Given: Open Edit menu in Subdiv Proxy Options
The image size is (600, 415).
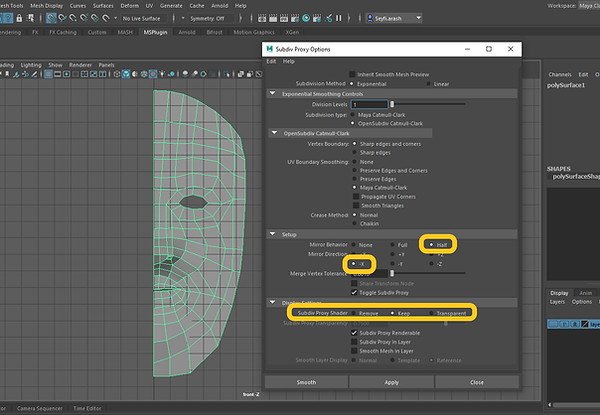Looking at the screenshot, I should (271, 61).
